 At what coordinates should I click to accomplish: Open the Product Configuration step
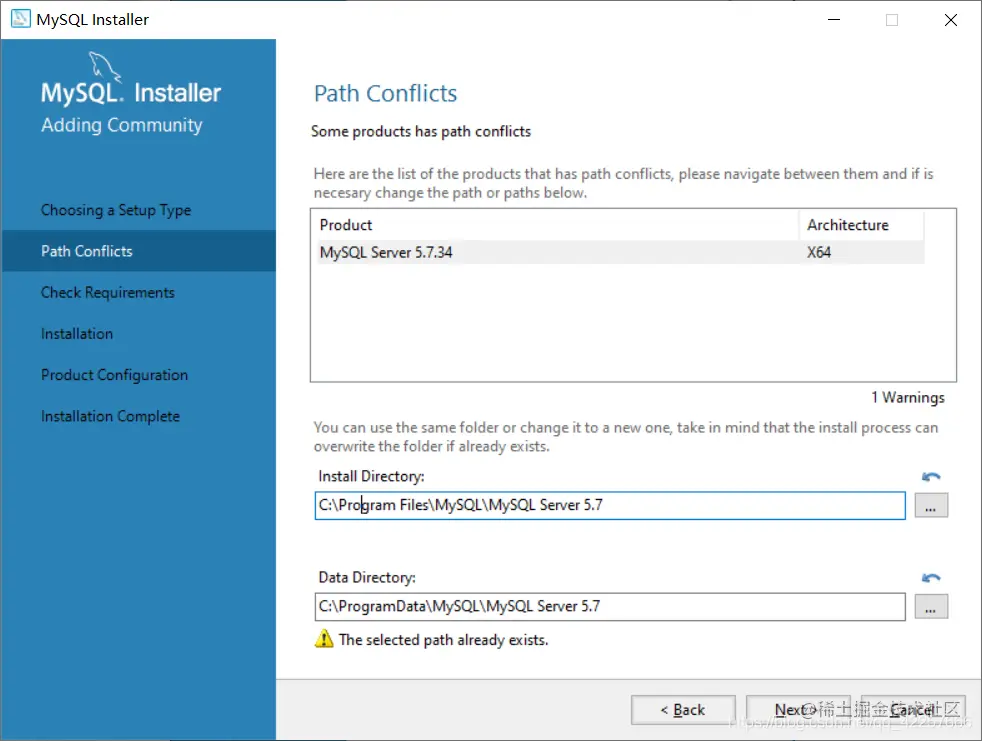(x=115, y=375)
